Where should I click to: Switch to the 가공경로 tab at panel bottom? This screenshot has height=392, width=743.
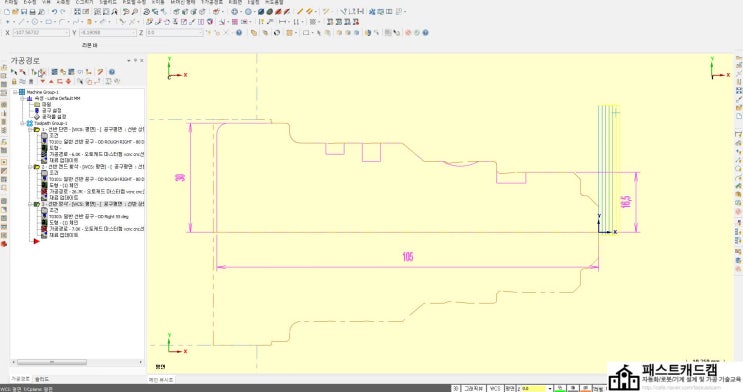[20, 379]
